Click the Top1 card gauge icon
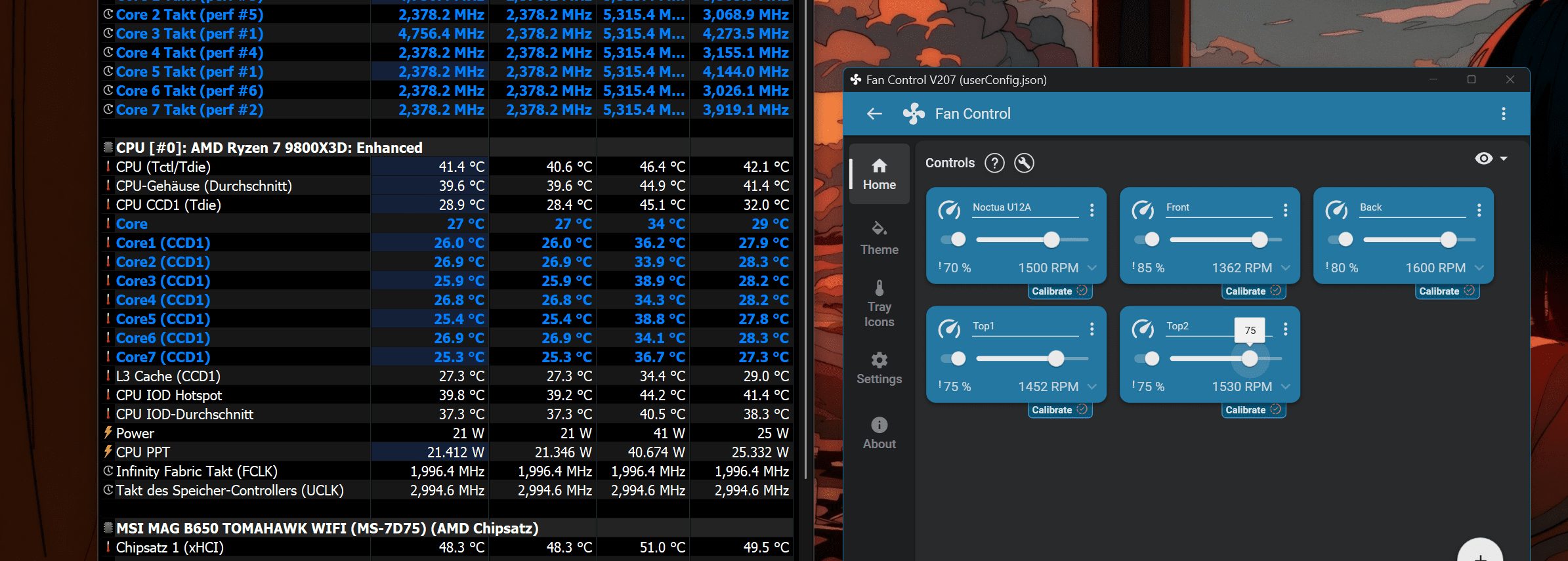This screenshot has width=1568, height=561. click(x=949, y=329)
